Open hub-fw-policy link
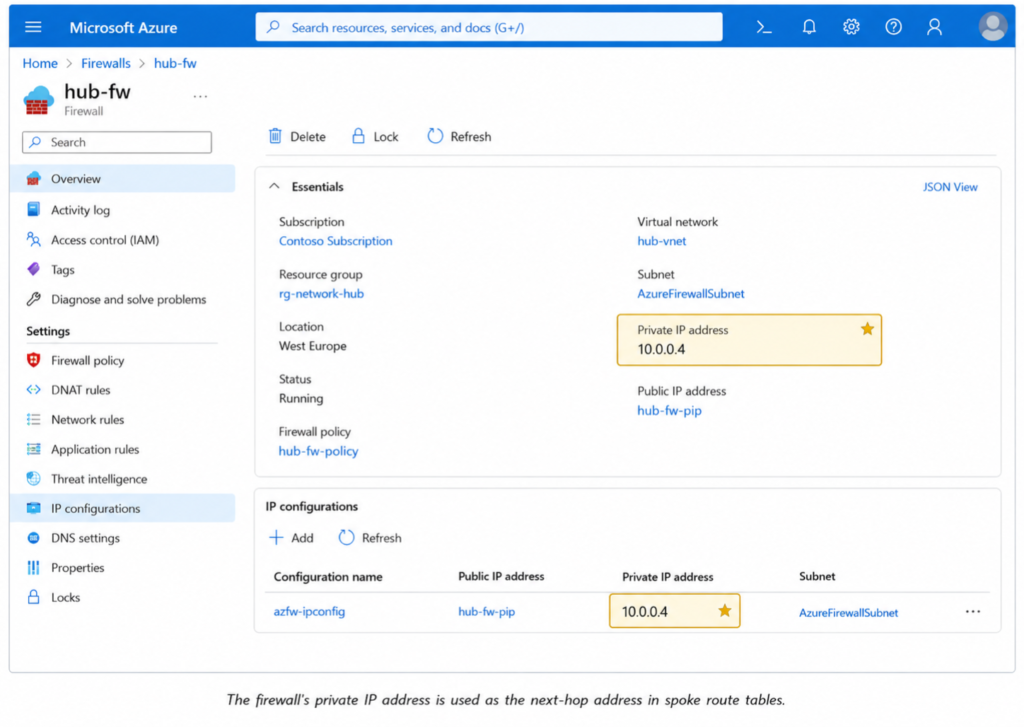1024x727 pixels. point(318,451)
